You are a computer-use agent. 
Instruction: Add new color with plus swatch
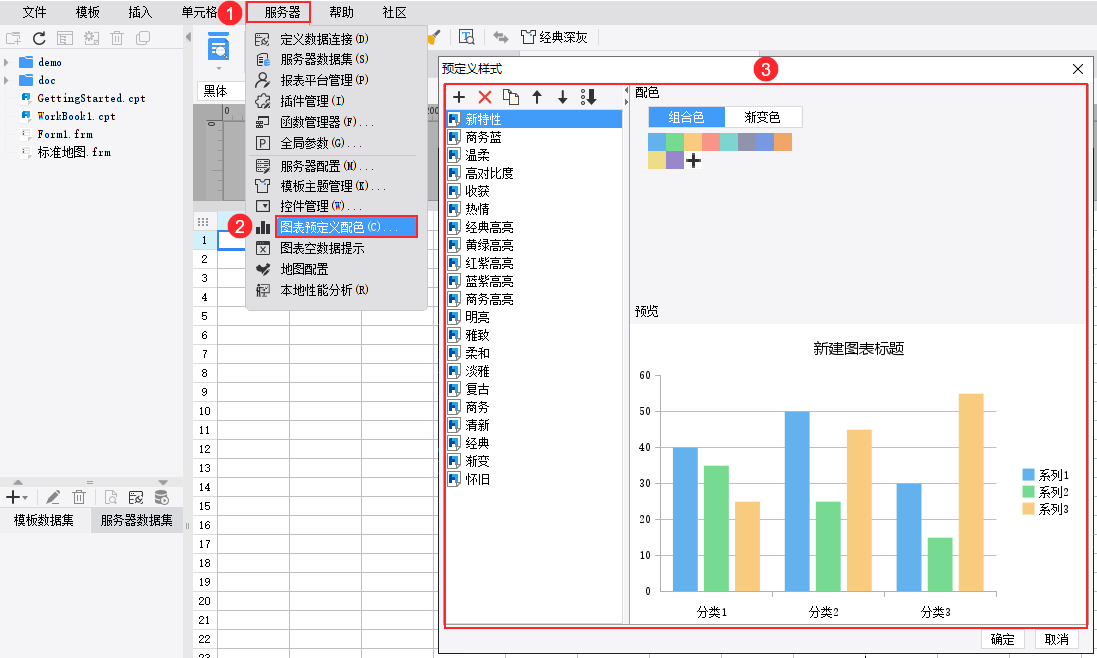coord(693,161)
